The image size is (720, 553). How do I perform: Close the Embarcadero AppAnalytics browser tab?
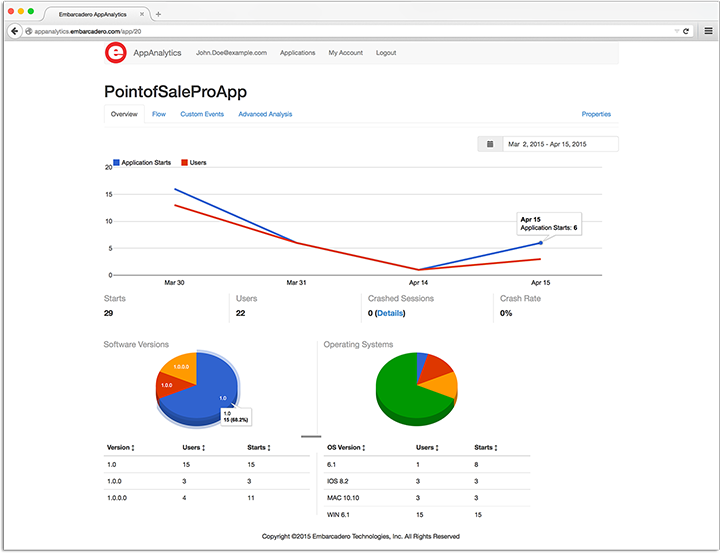coord(143,14)
